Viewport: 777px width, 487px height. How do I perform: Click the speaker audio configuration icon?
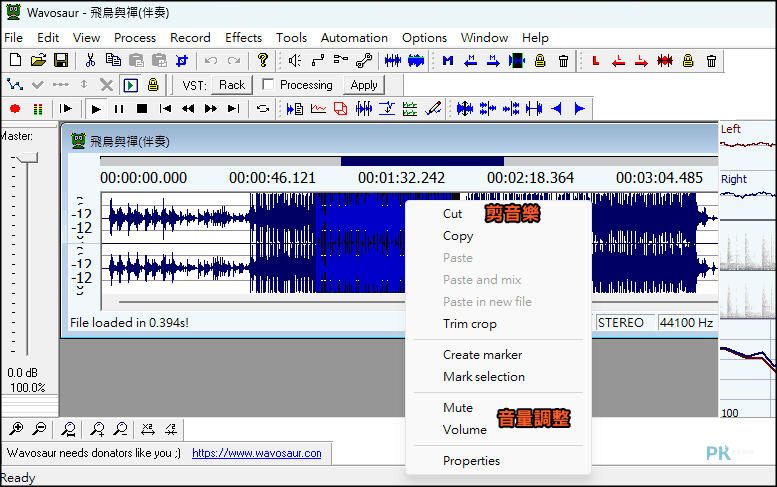point(295,60)
